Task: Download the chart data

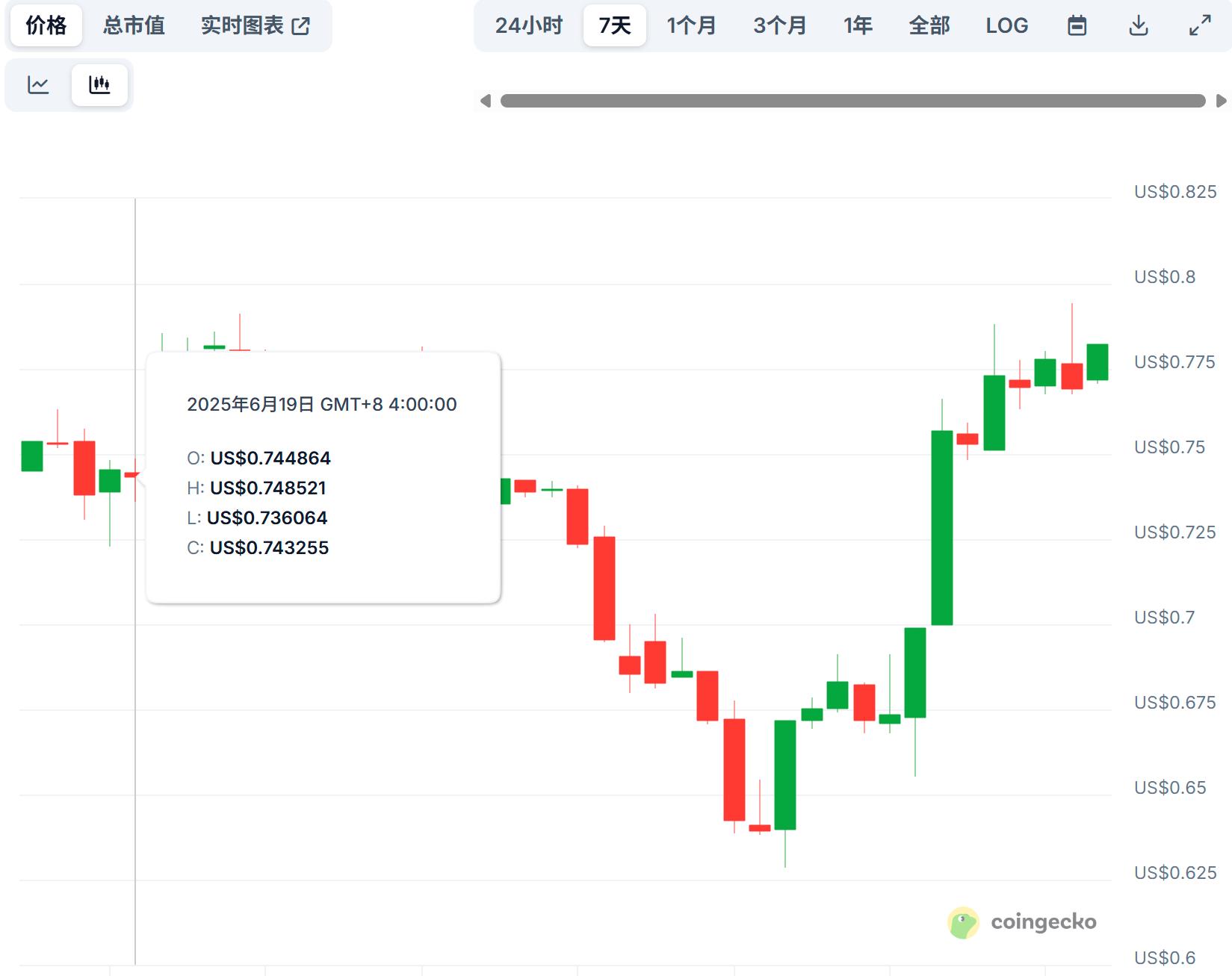Action: tap(1138, 26)
